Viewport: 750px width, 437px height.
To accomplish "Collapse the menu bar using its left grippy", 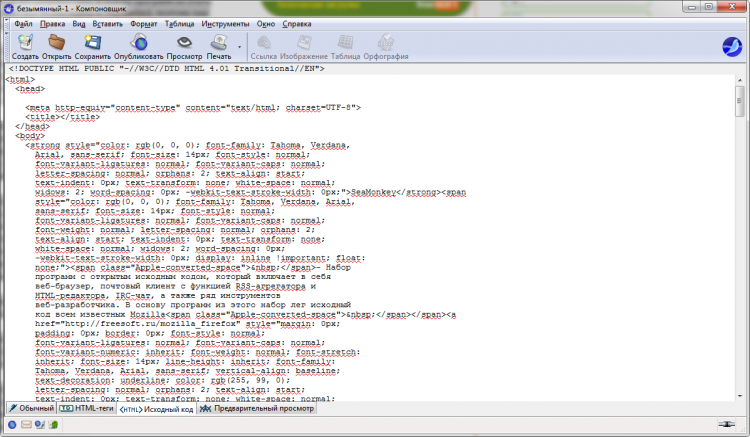I will pyautogui.click(x=7, y=24).
